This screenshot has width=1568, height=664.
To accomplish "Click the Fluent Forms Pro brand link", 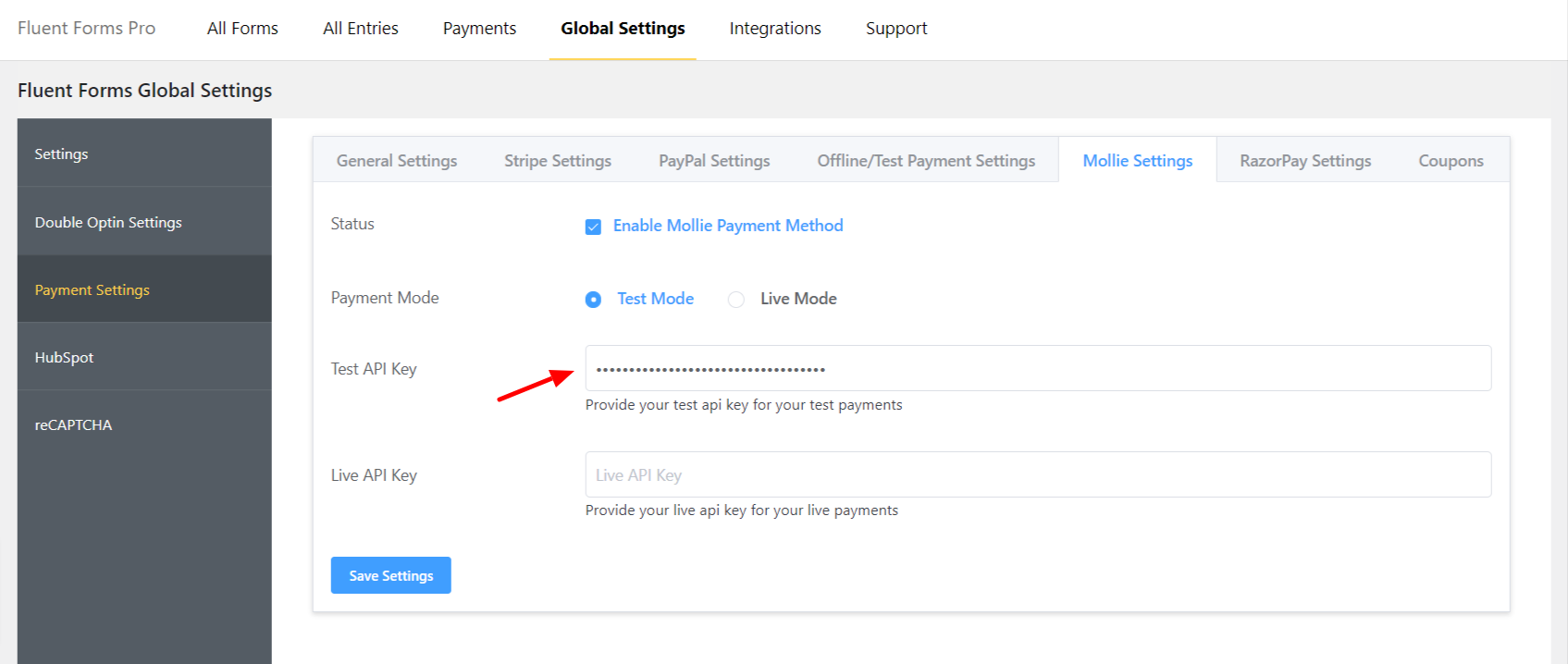I will [x=87, y=29].
